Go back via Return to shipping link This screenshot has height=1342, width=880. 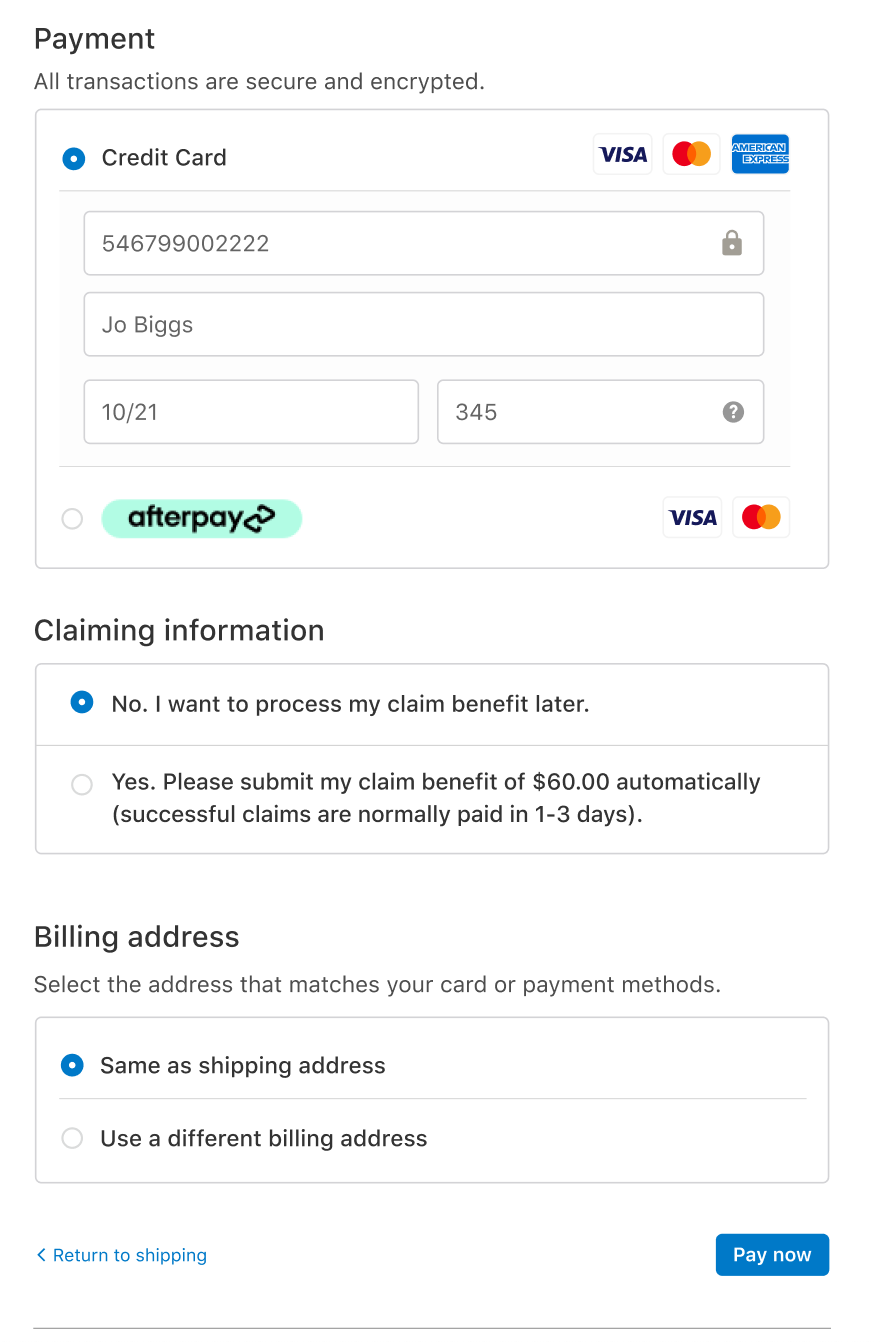(x=121, y=1255)
